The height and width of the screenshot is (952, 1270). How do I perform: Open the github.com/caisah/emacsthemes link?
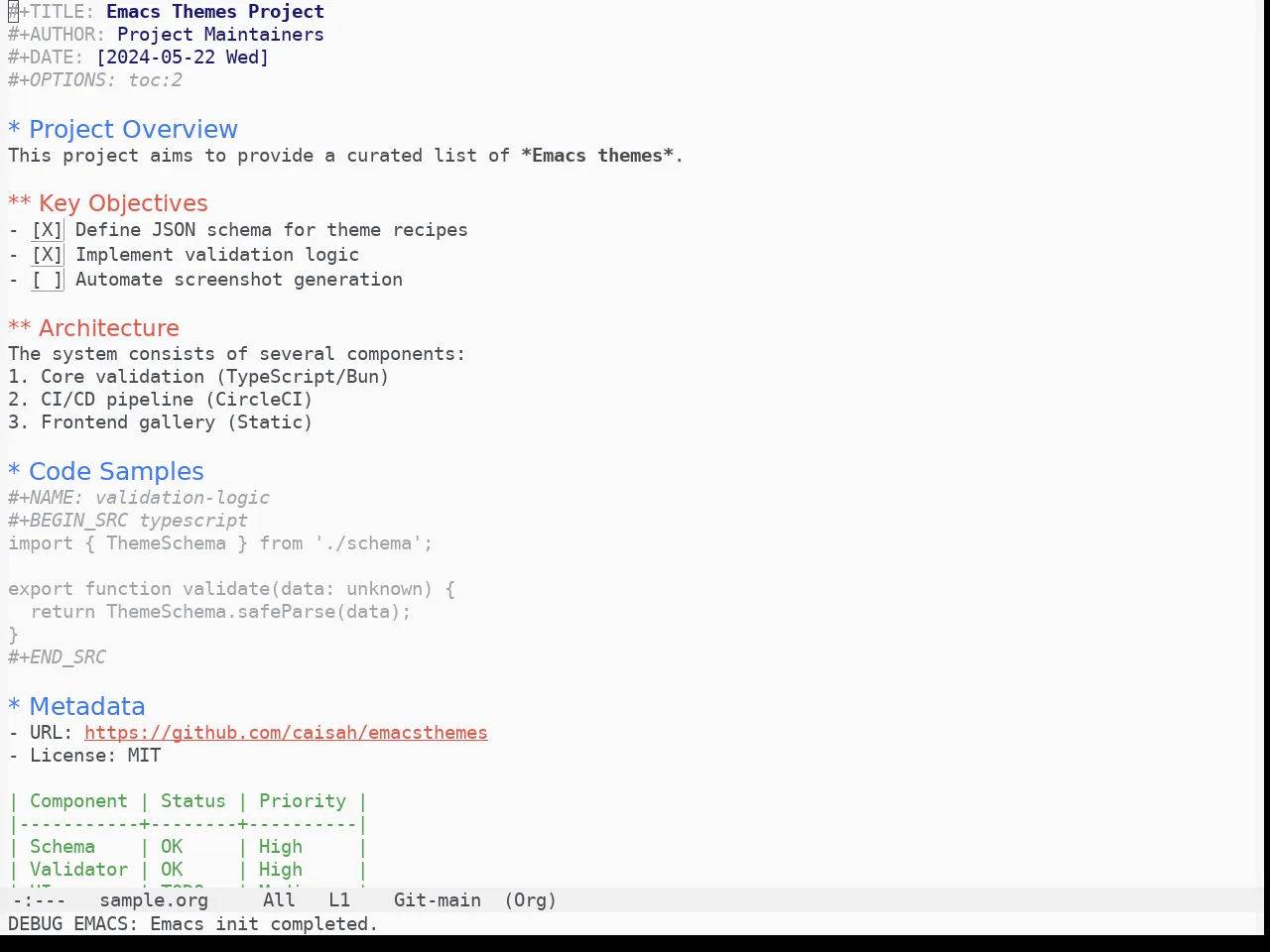point(286,733)
